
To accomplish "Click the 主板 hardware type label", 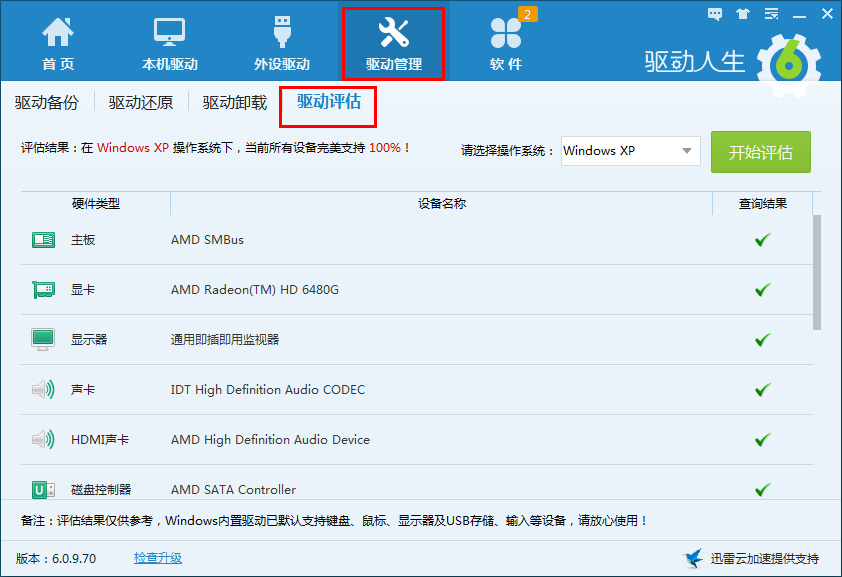I will click(83, 239).
